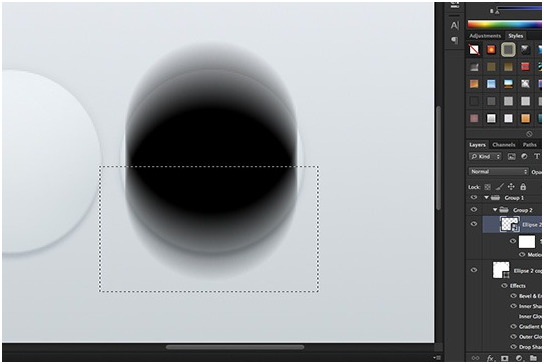Select the Styles tab

pyautogui.click(x=516, y=36)
